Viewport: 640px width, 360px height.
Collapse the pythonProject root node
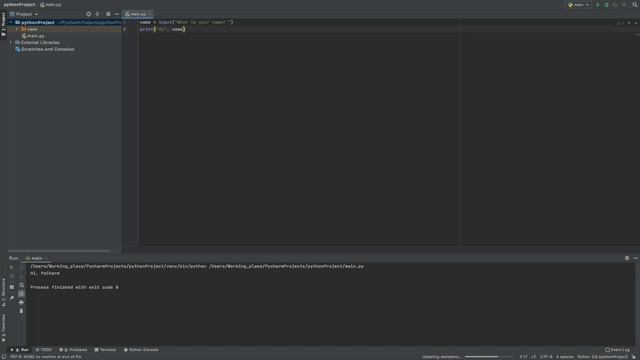click(x=11, y=22)
